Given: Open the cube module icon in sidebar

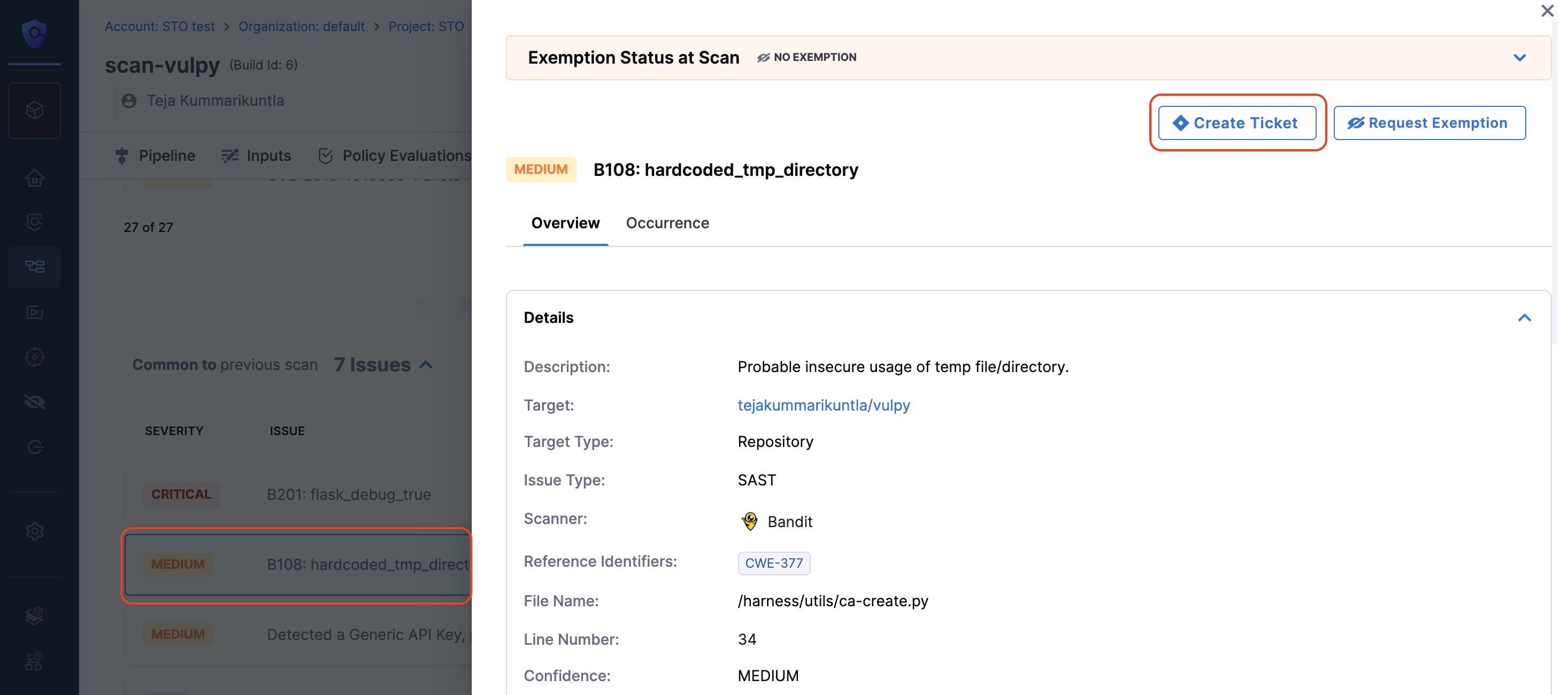Looking at the screenshot, I should pos(35,110).
